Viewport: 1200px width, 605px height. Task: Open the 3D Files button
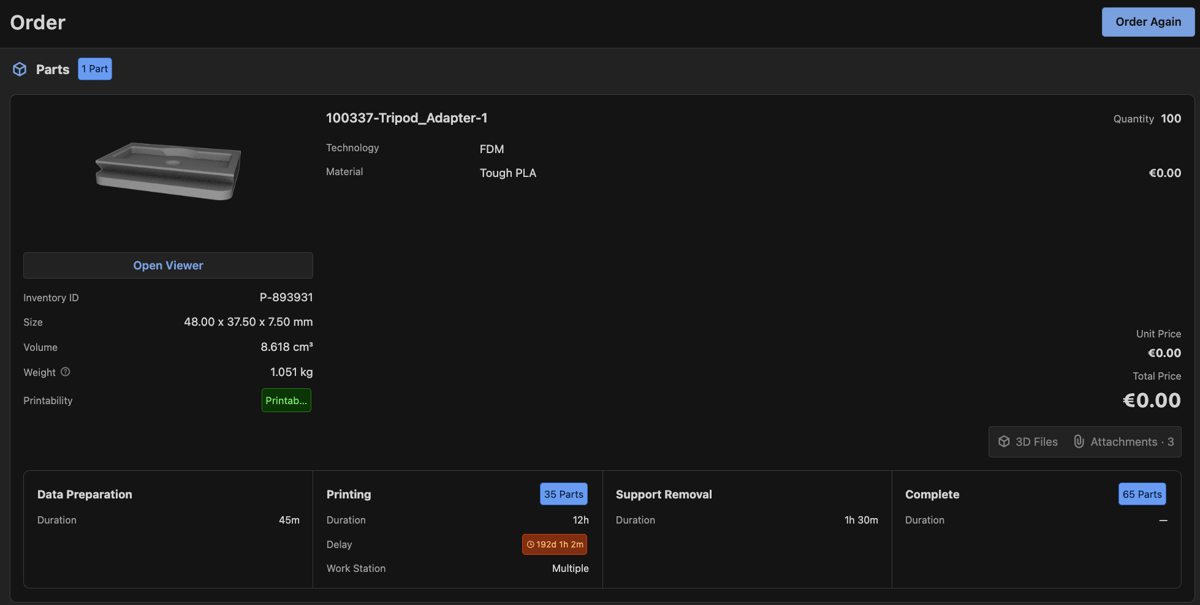point(1028,441)
